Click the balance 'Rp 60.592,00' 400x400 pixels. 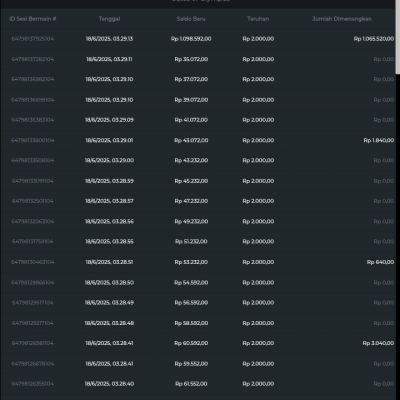pos(191,343)
